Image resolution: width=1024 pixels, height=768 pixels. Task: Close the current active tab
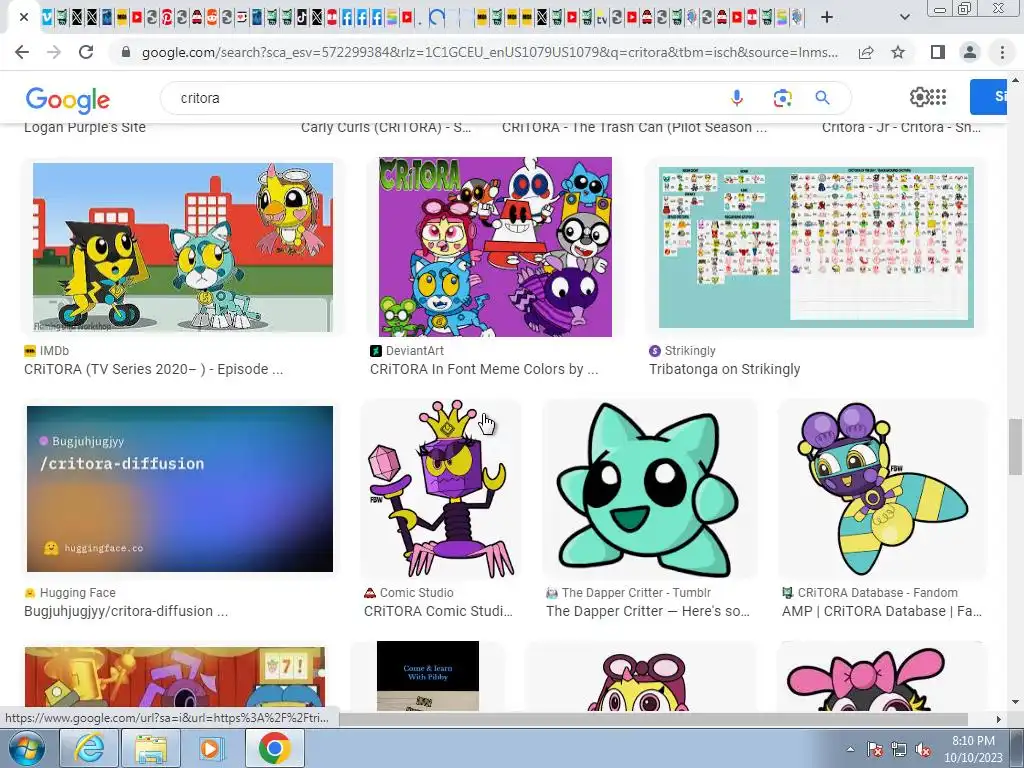point(24,17)
